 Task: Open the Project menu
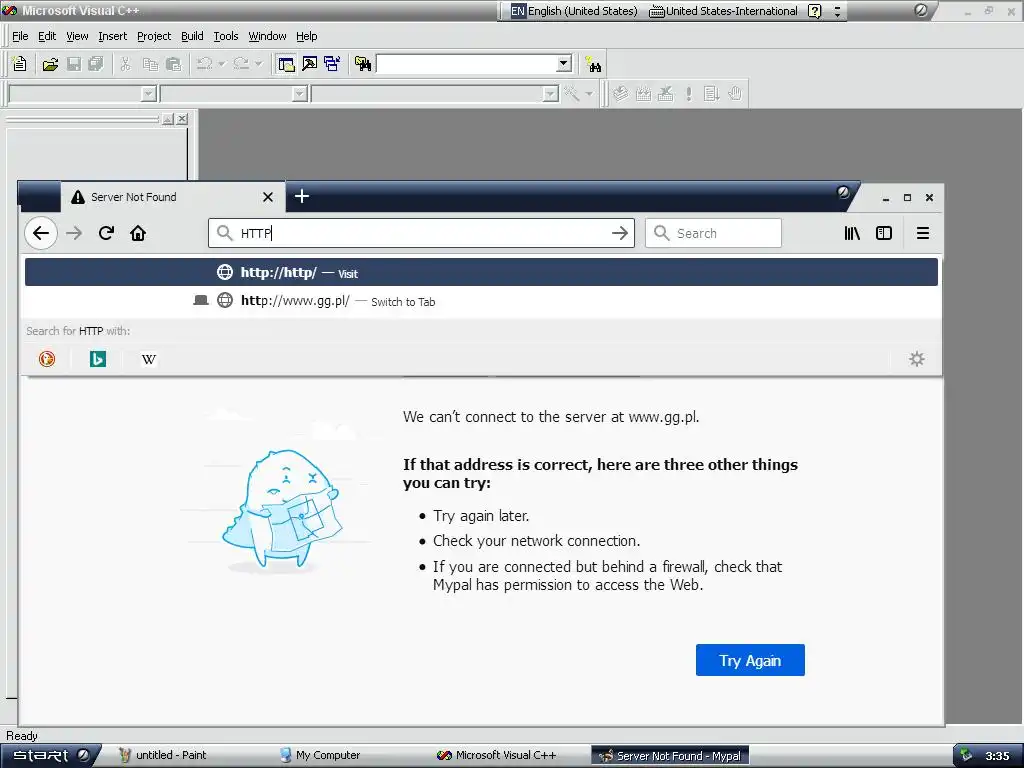[154, 36]
